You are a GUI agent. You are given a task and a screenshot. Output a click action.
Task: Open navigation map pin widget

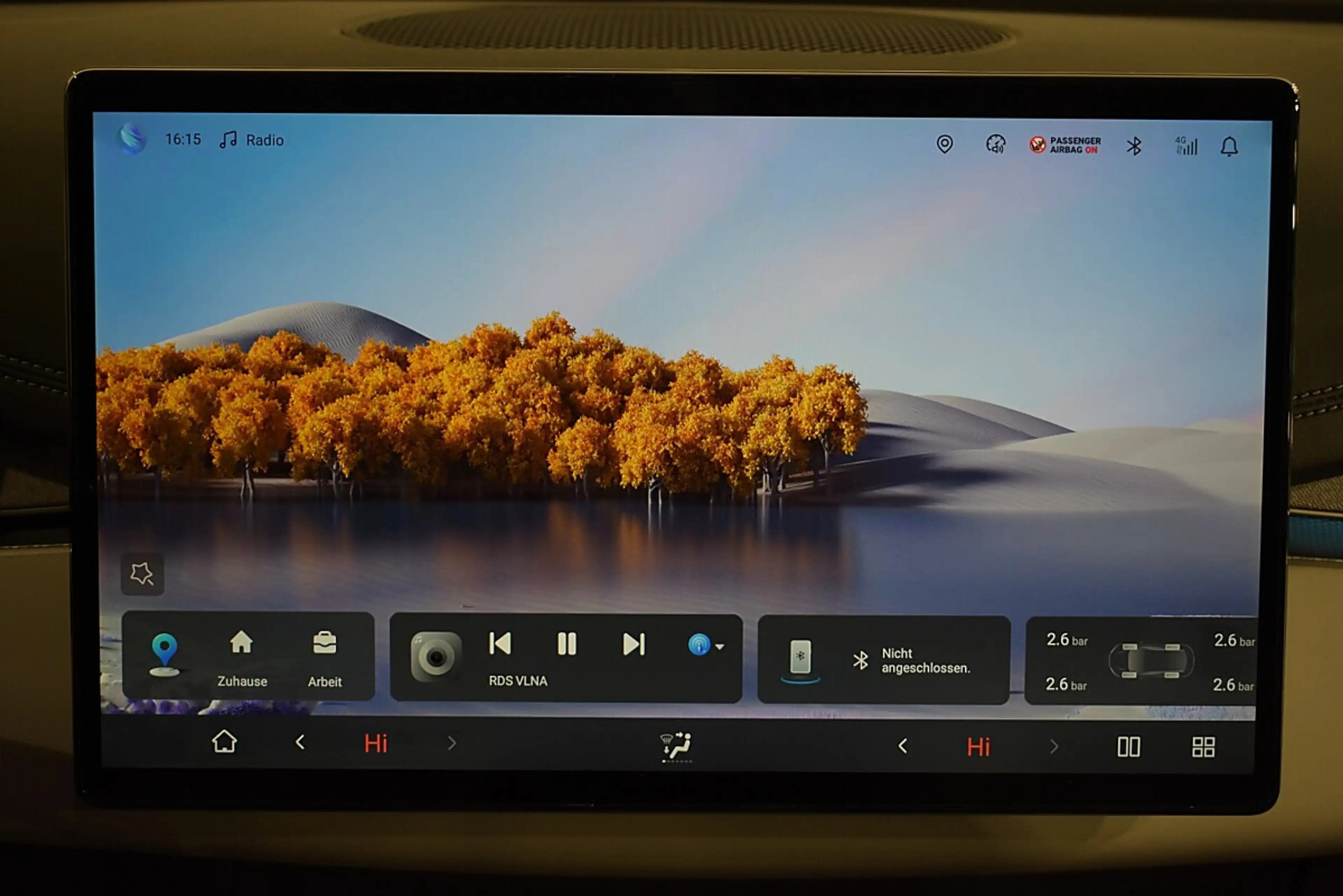click(165, 654)
